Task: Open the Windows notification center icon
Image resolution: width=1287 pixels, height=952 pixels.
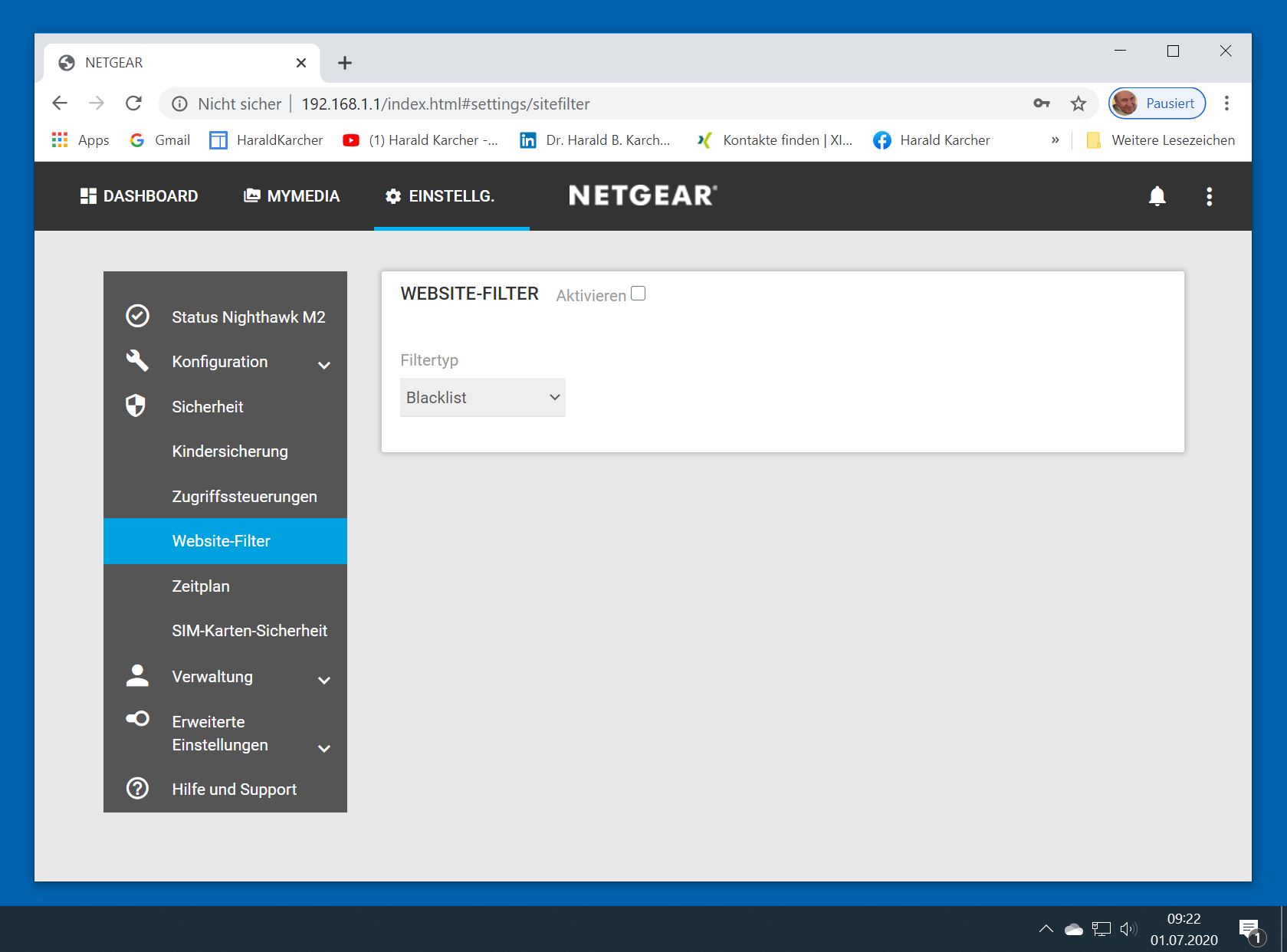Action: [x=1249, y=929]
